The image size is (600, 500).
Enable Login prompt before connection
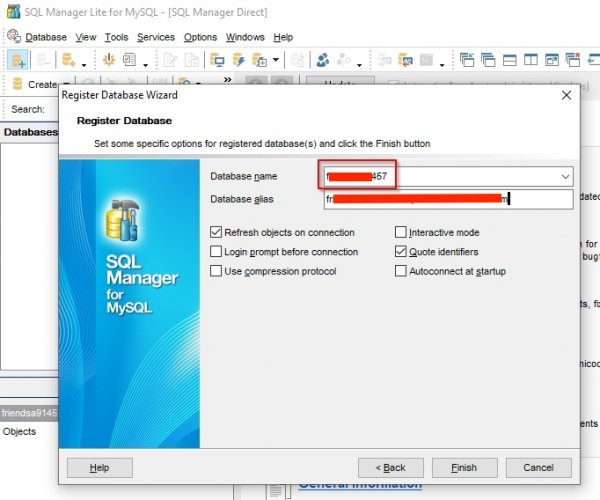click(x=216, y=252)
